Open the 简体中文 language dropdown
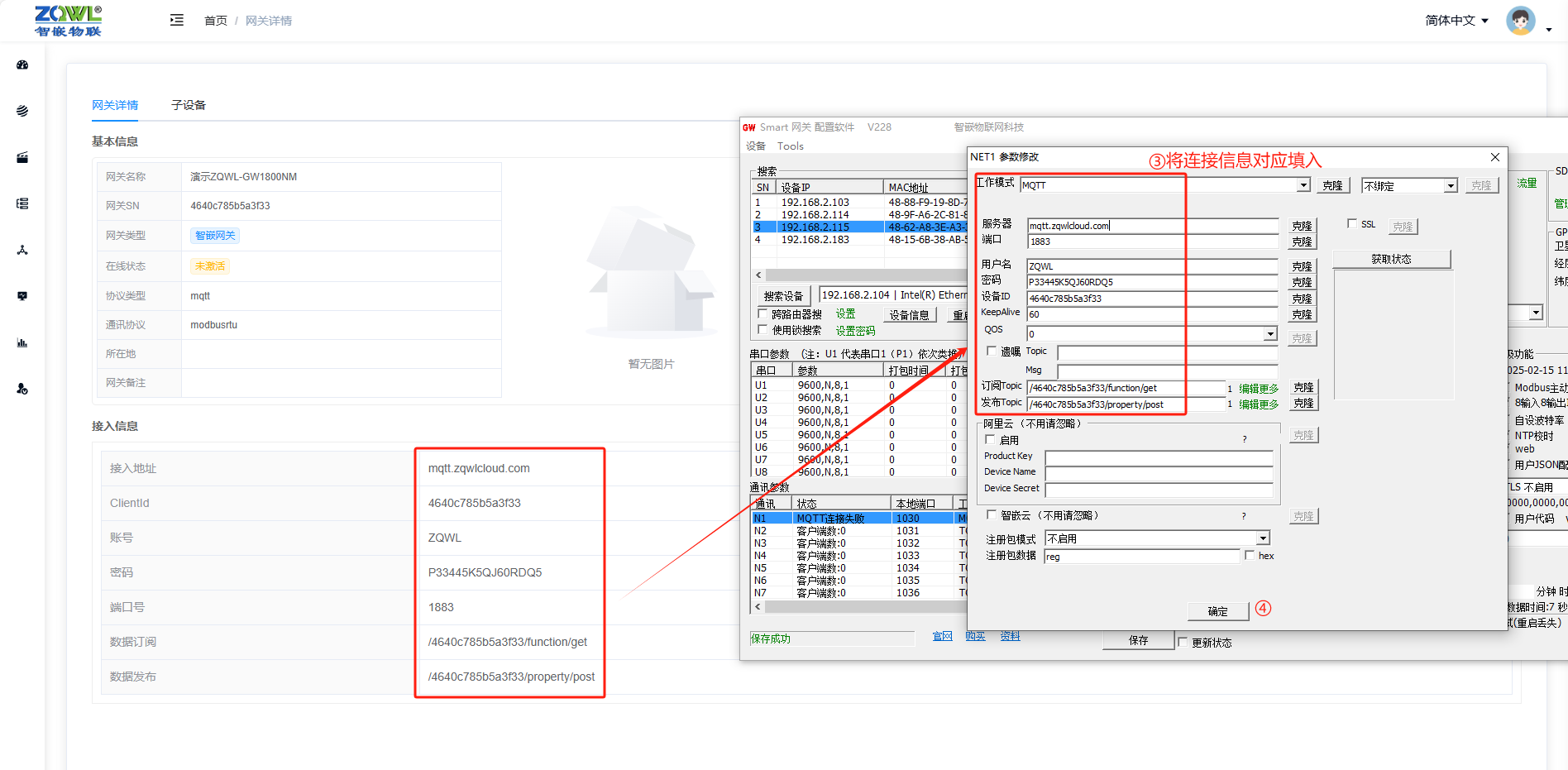The height and width of the screenshot is (770, 1568). coord(1456,21)
